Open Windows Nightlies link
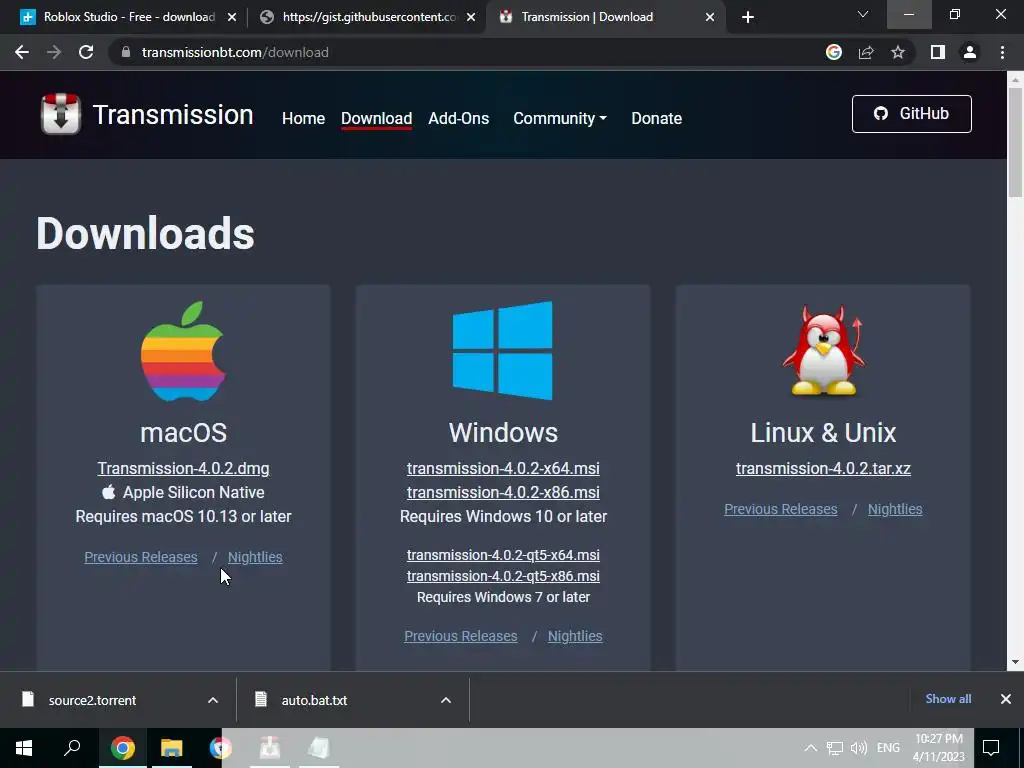The height and width of the screenshot is (768, 1024). [x=575, y=636]
